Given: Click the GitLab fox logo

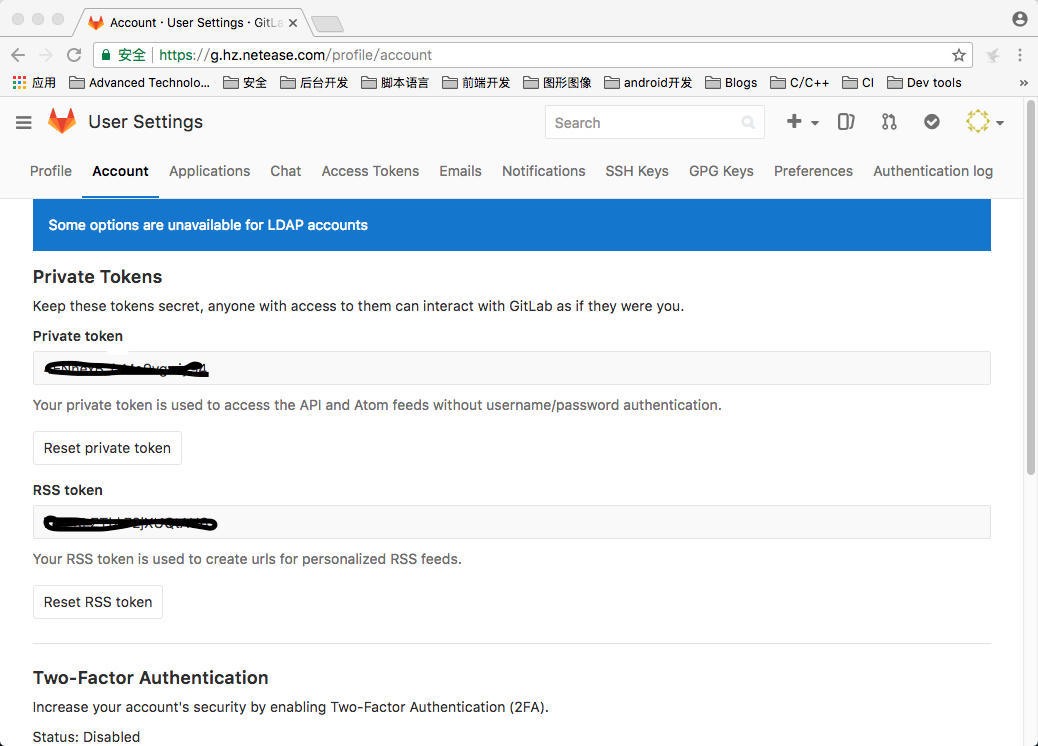Looking at the screenshot, I should (62, 121).
